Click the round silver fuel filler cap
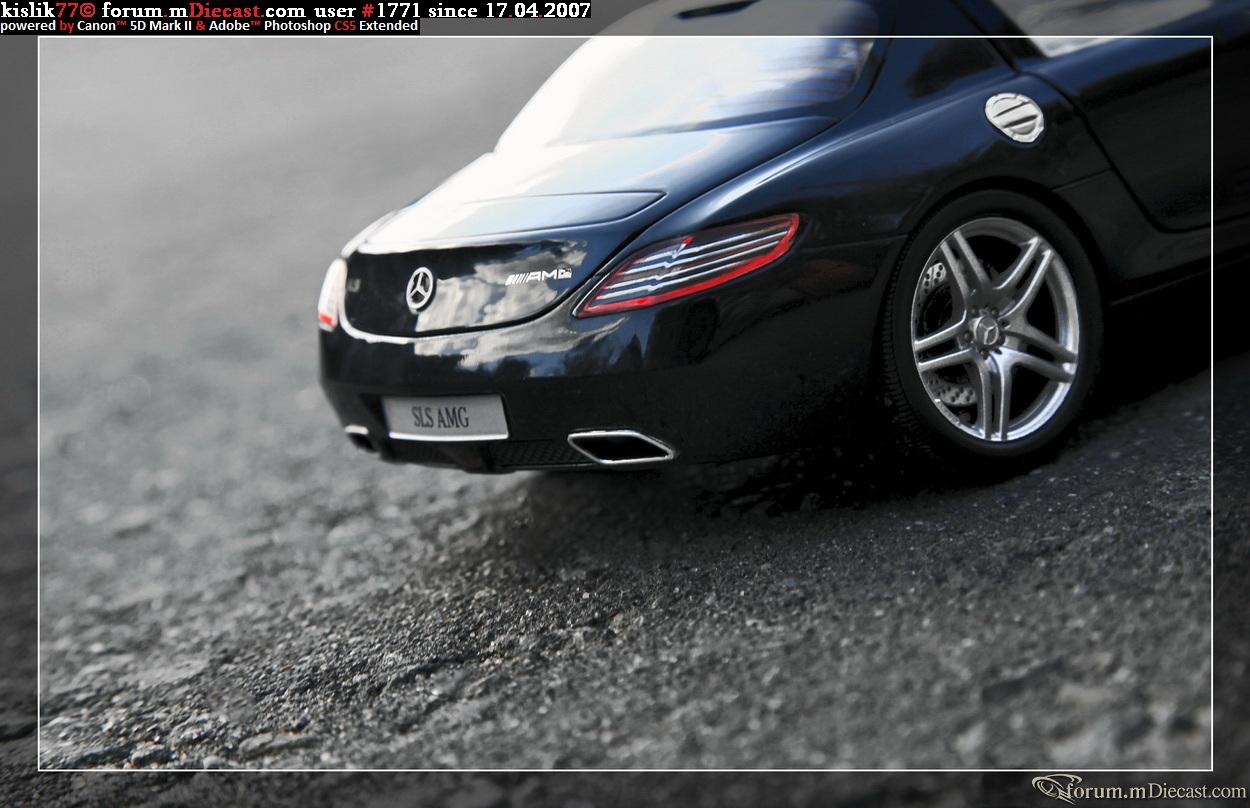 [x=1014, y=117]
